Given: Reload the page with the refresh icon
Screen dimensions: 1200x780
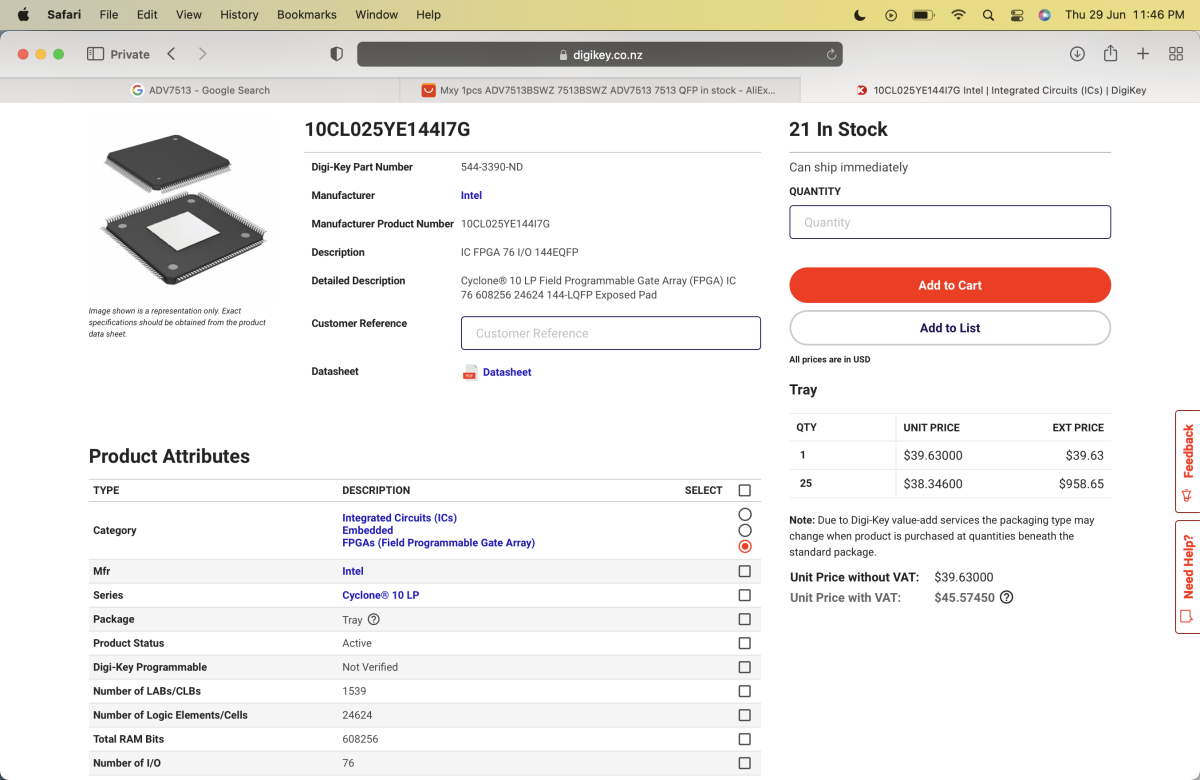Looking at the screenshot, I should (831, 55).
